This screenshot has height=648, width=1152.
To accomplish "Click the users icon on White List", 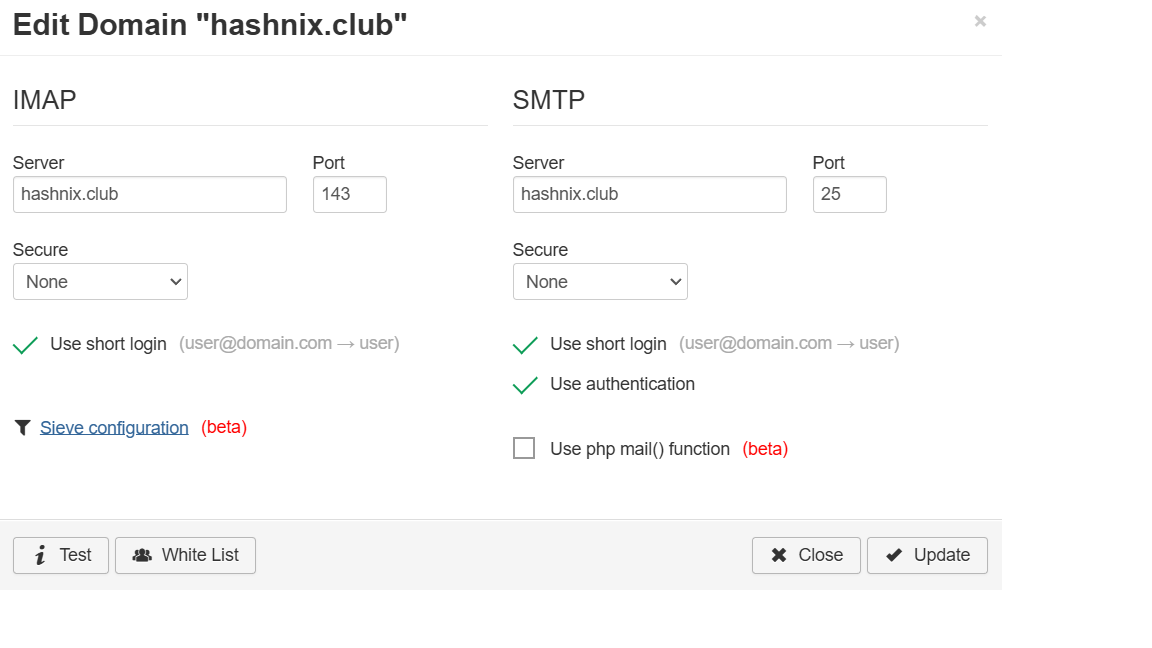I will [142, 555].
